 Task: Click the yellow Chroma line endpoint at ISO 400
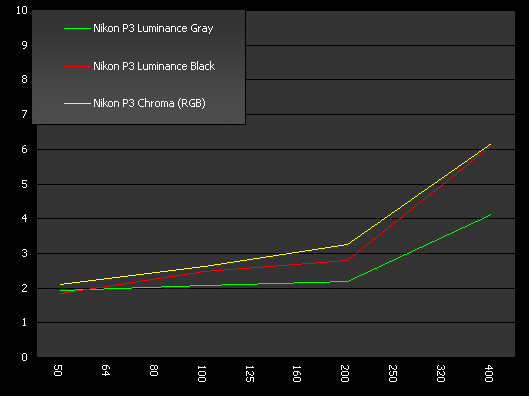(x=490, y=144)
